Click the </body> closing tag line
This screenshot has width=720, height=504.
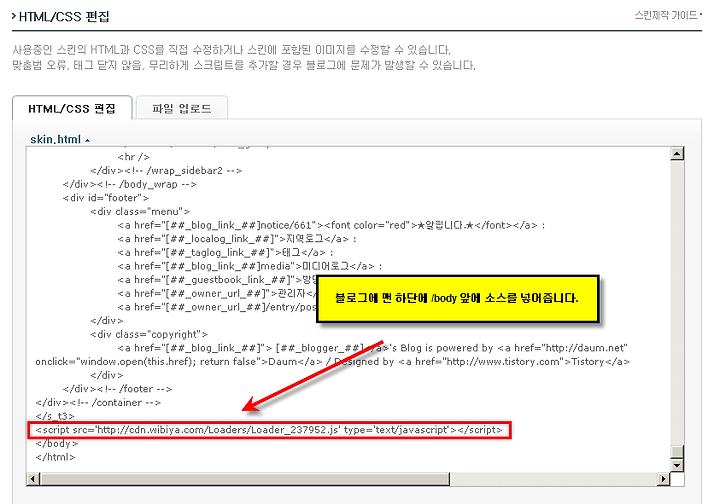tap(56, 443)
